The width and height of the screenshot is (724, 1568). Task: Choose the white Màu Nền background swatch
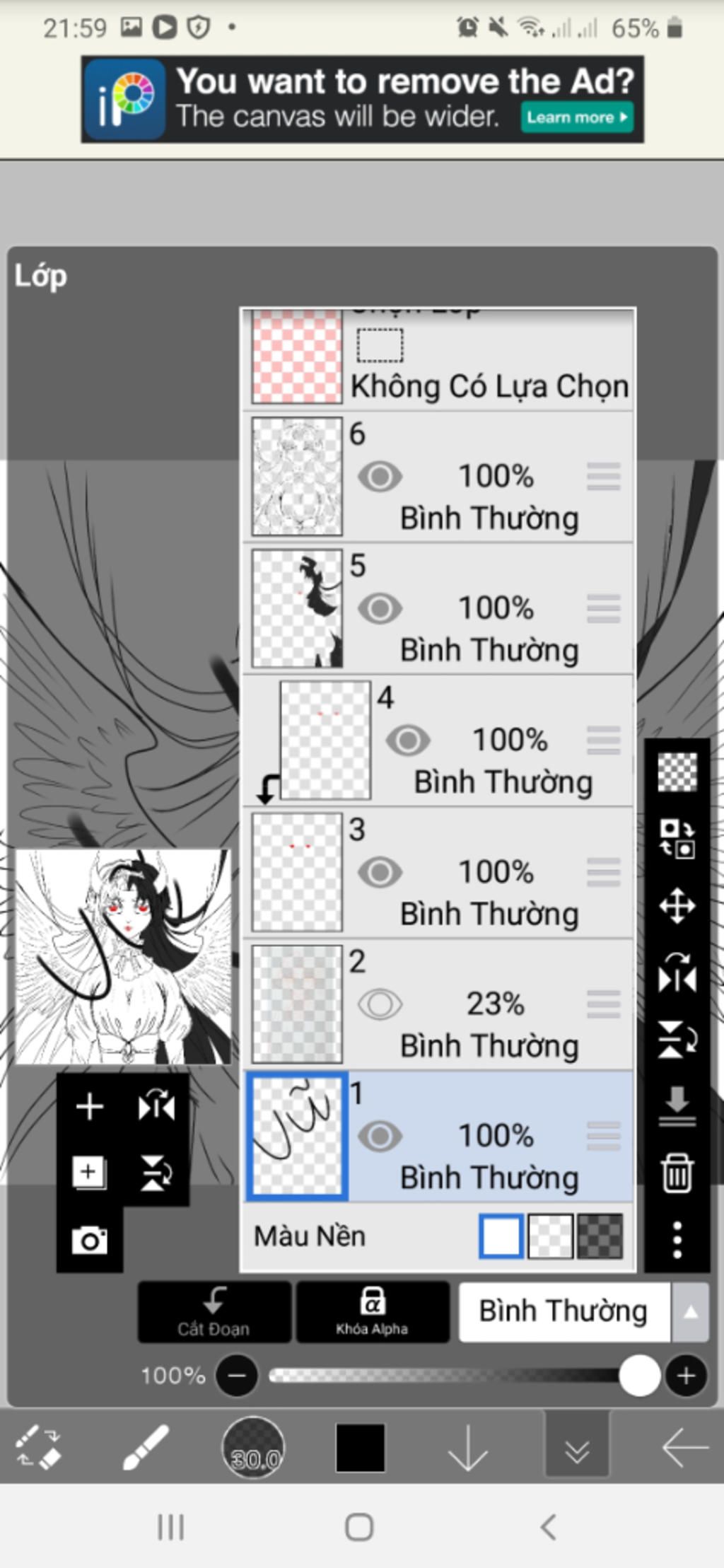[x=501, y=1236]
